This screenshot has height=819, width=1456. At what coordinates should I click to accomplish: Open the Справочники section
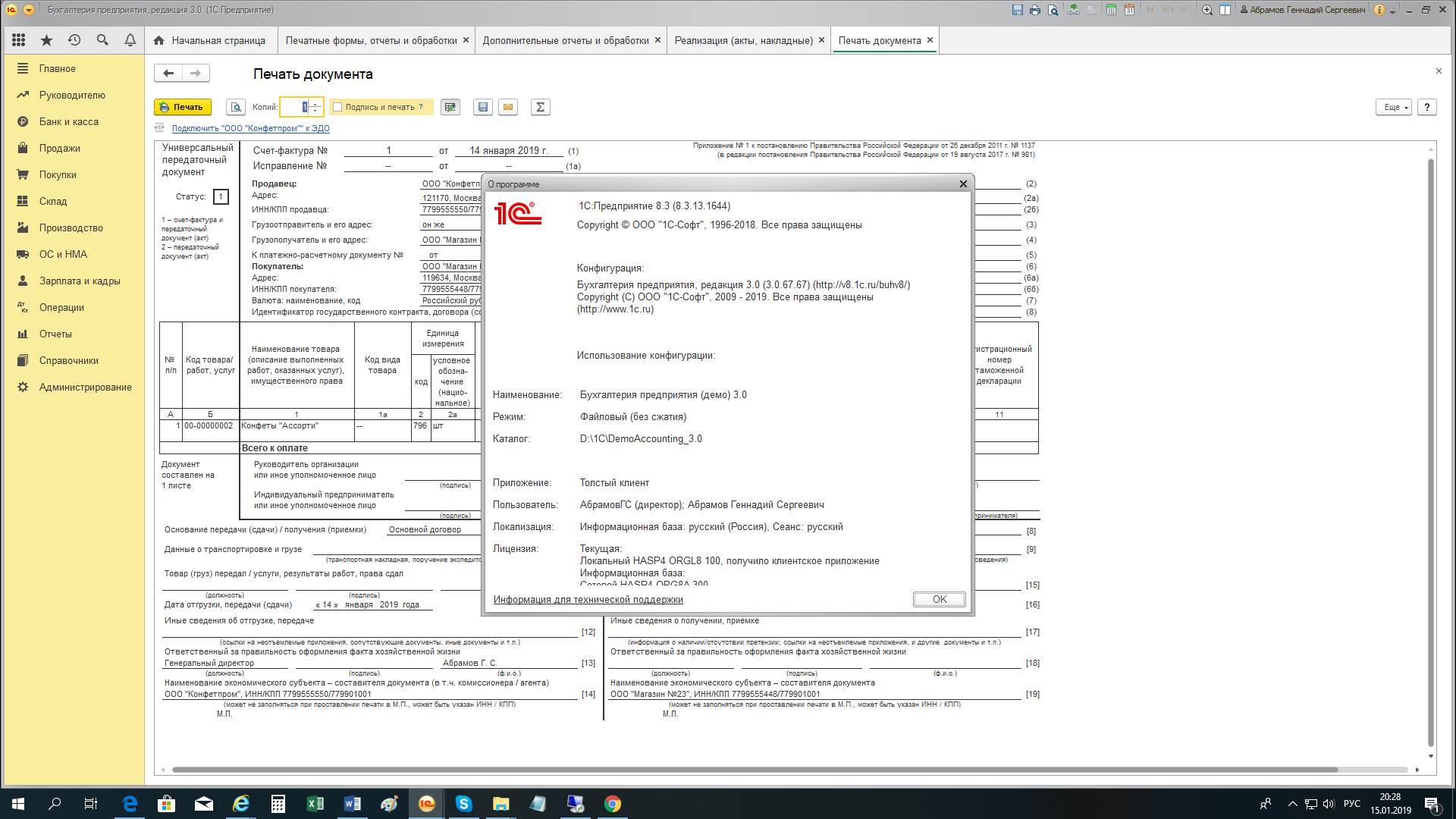click(x=74, y=360)
